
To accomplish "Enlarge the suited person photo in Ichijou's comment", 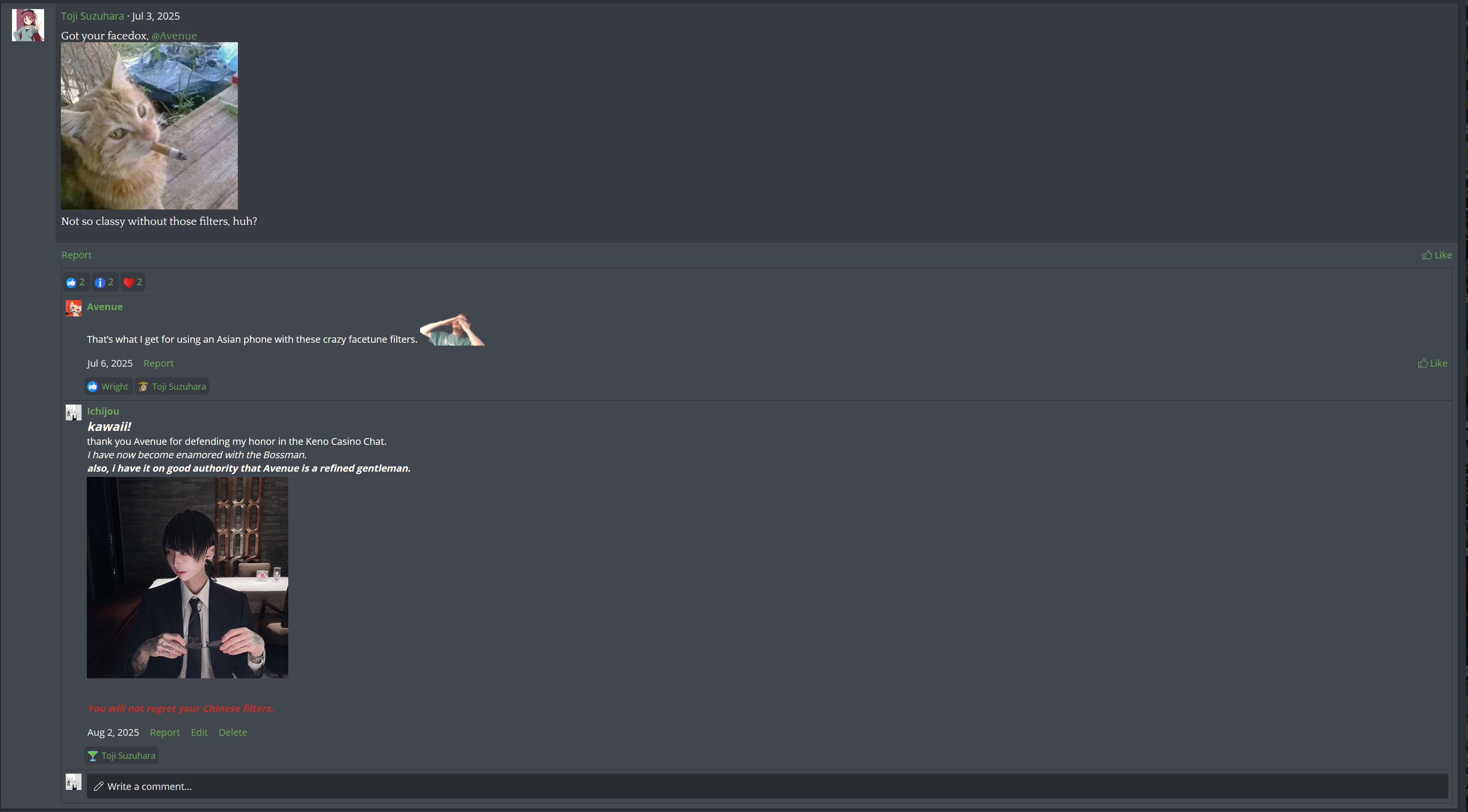I will (x=188, y=578).
